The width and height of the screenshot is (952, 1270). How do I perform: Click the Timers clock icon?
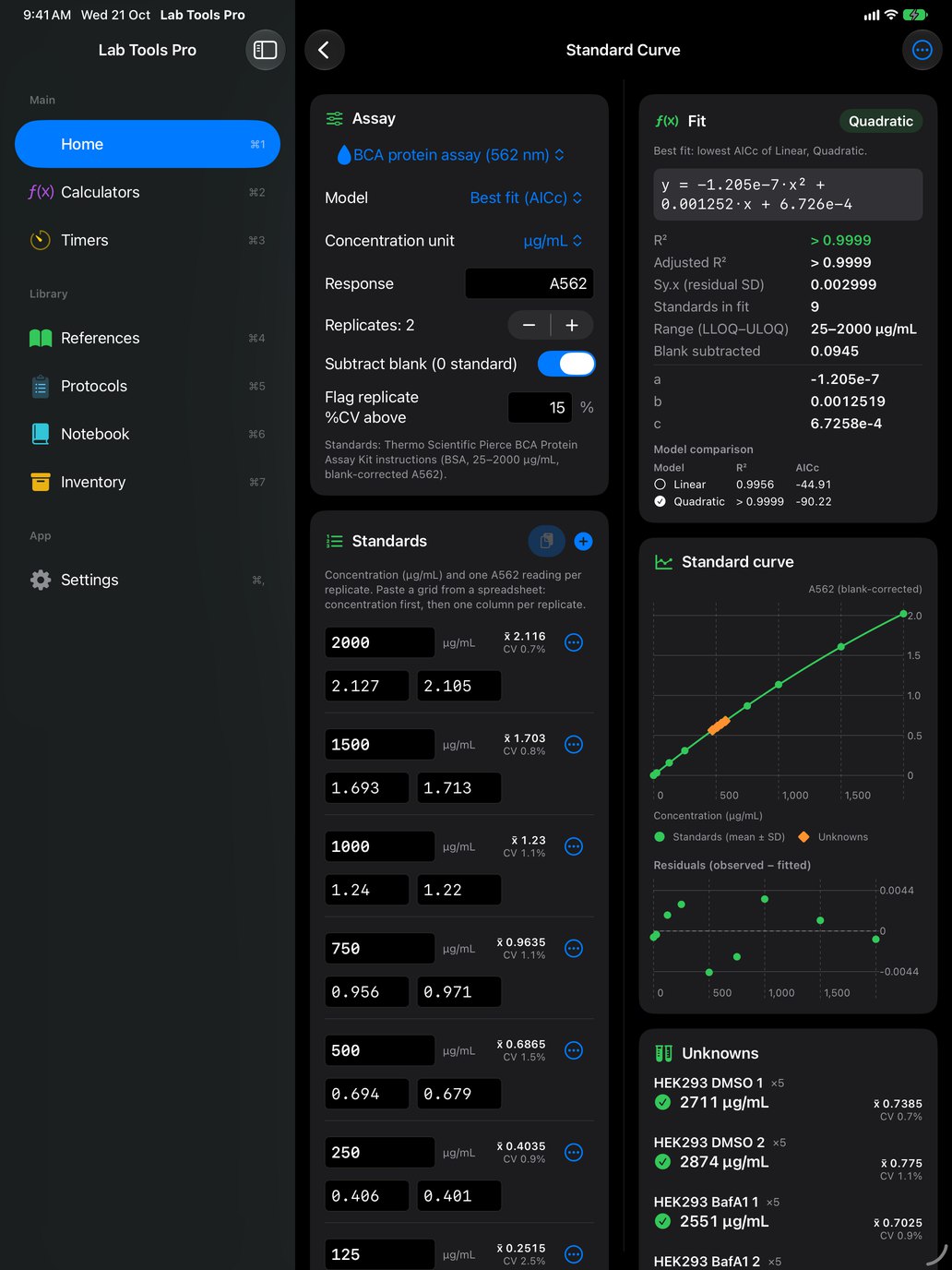41,240
